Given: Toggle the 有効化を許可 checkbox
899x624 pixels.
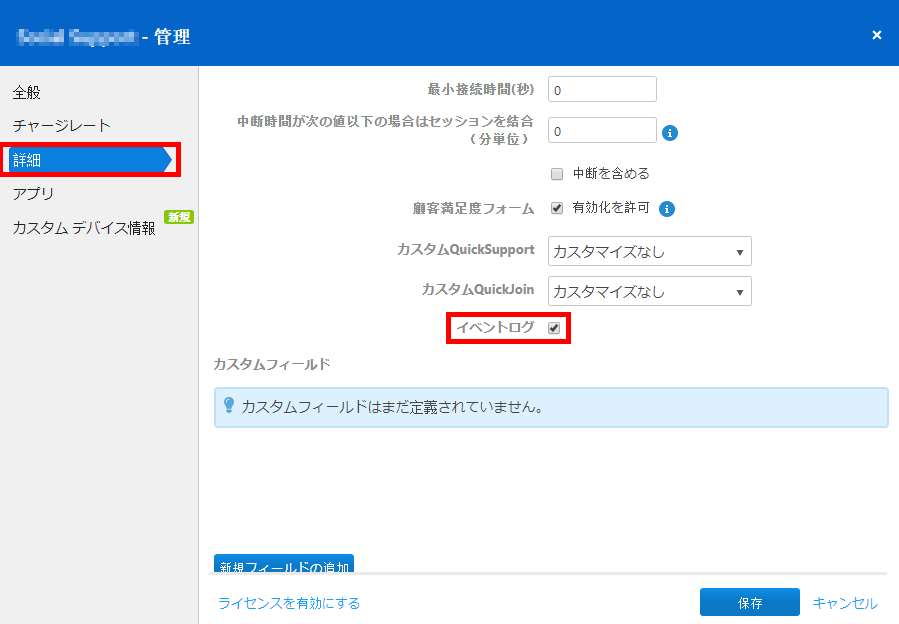Looking at the screenshot, I should pyautogui.click(x=557, y=208).
